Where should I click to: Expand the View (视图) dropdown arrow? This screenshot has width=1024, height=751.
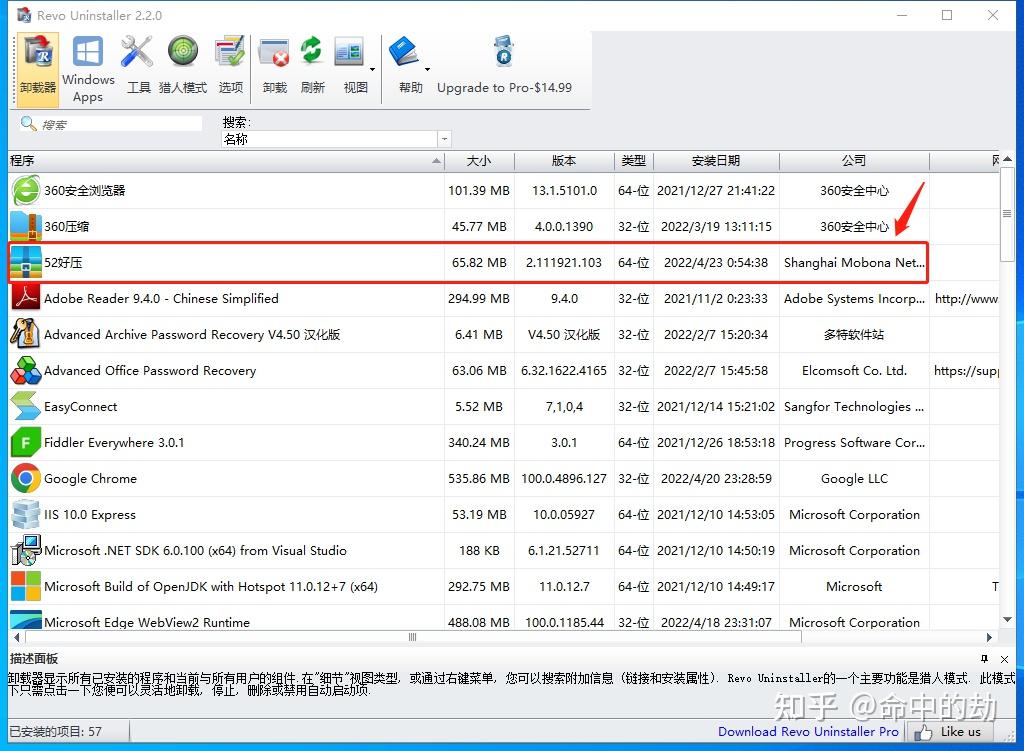click(x=373, y=69)
